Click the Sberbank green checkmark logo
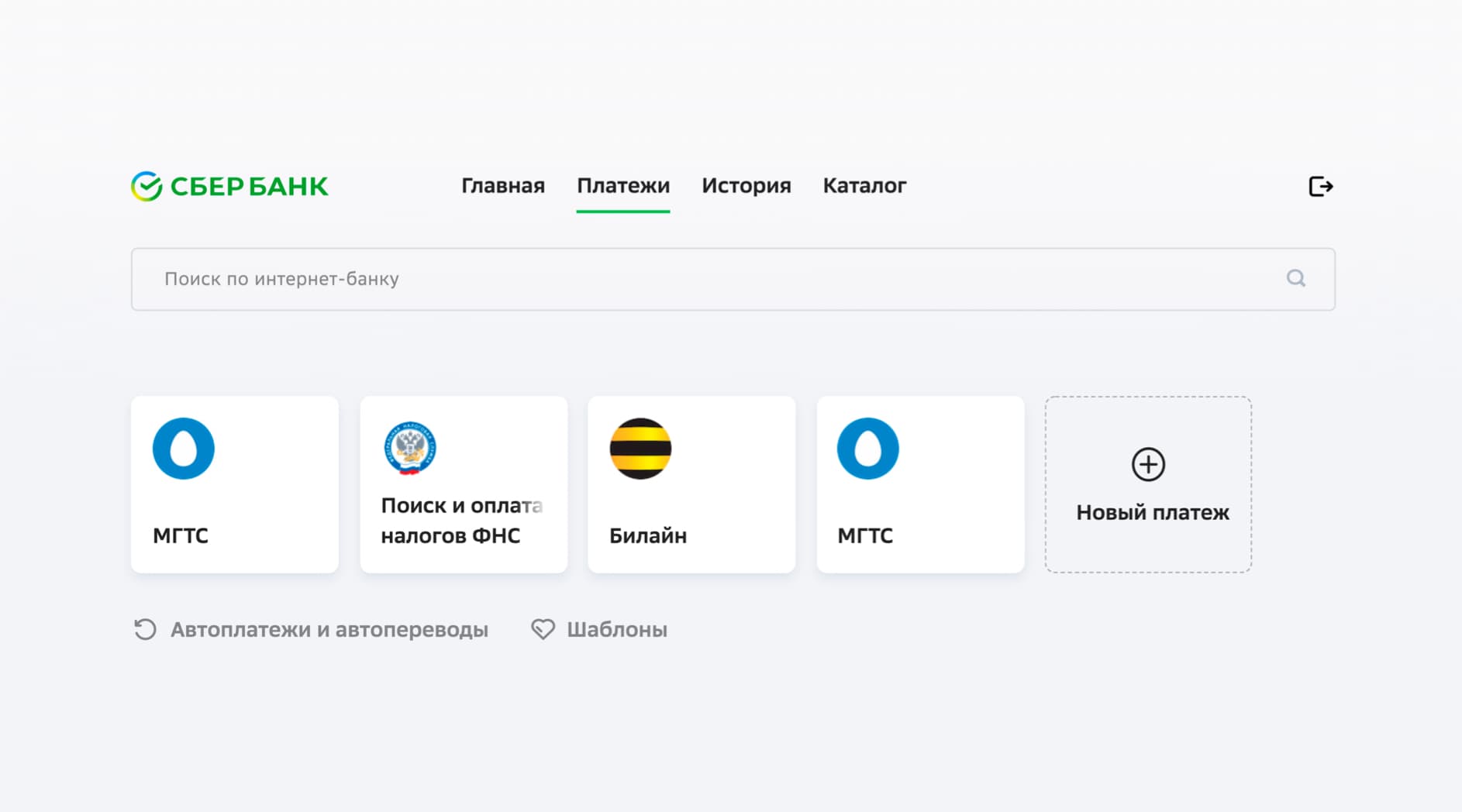The image size is (1462, 812). (x=147, y=186)
